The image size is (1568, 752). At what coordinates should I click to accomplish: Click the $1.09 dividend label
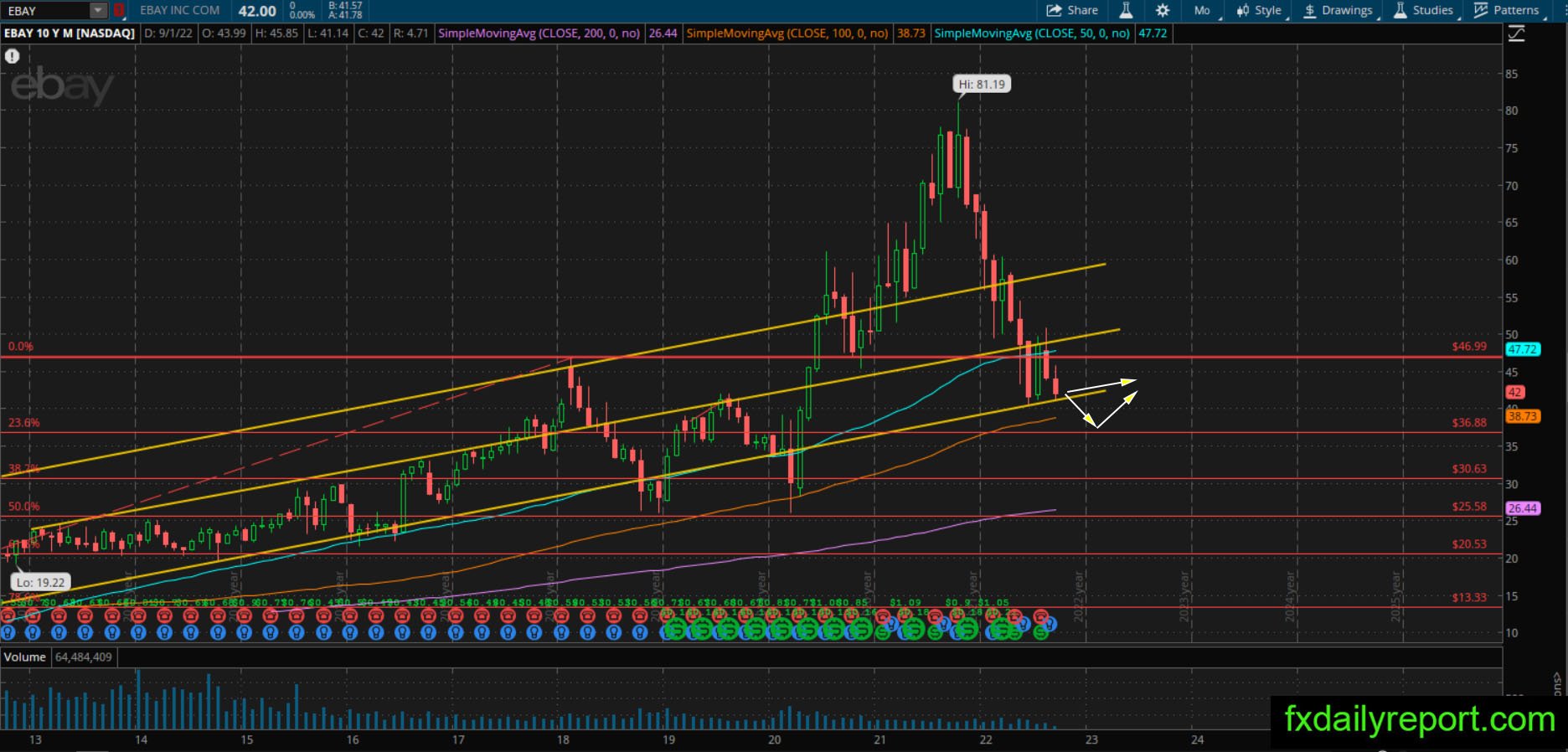point(905,603)
